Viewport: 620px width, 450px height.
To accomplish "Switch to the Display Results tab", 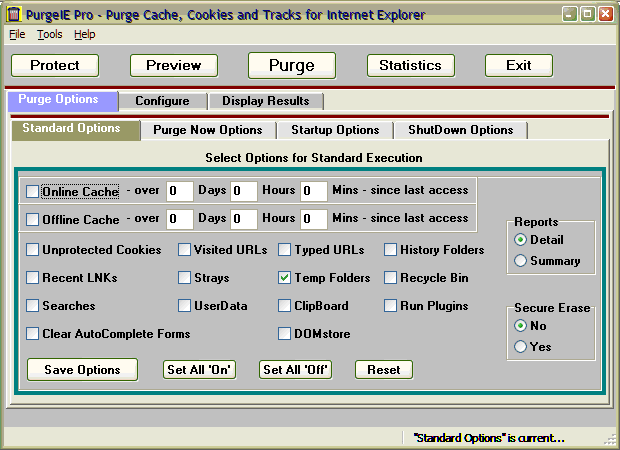I will (x=265, y=101).
